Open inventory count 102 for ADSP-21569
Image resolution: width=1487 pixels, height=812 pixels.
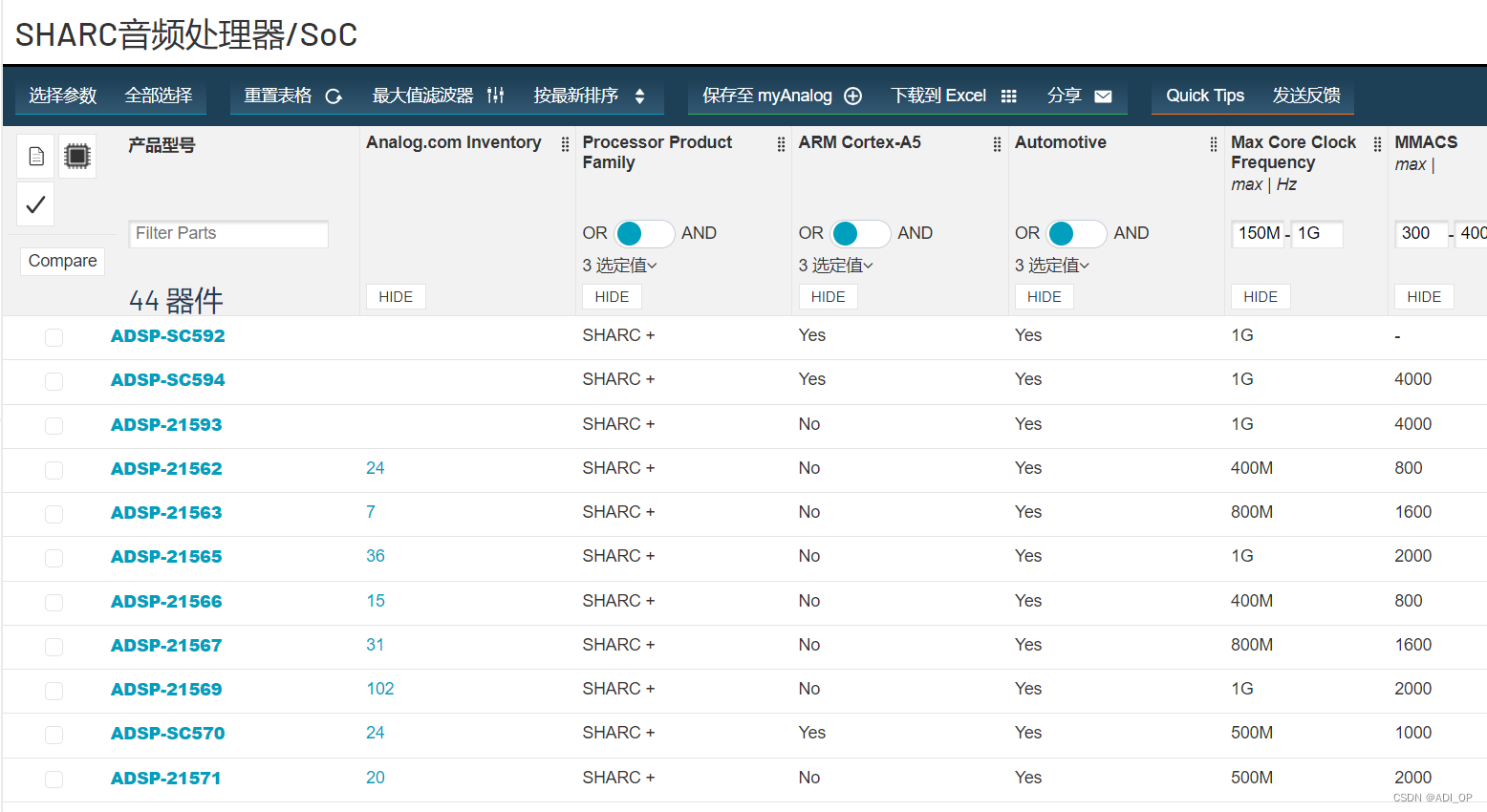(x=380, y=689)
